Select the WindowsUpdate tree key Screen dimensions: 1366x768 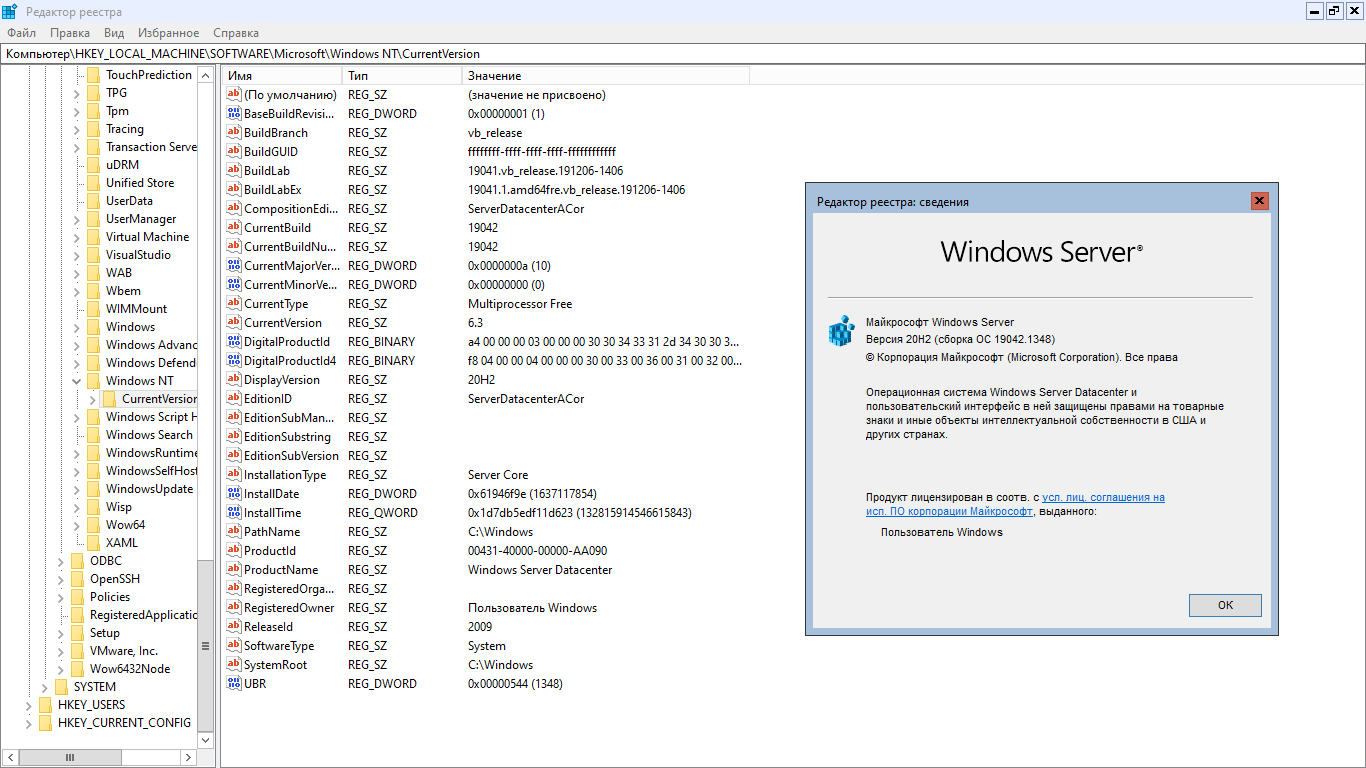click(x=149, y=489)
